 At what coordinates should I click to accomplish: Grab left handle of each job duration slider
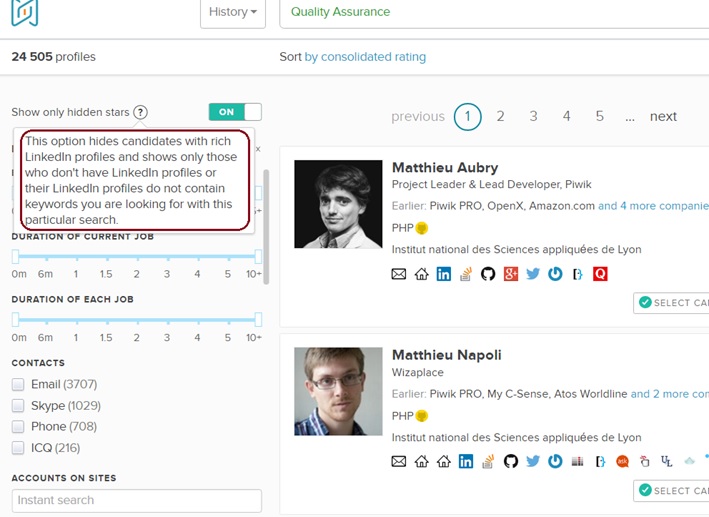point(15,320)
